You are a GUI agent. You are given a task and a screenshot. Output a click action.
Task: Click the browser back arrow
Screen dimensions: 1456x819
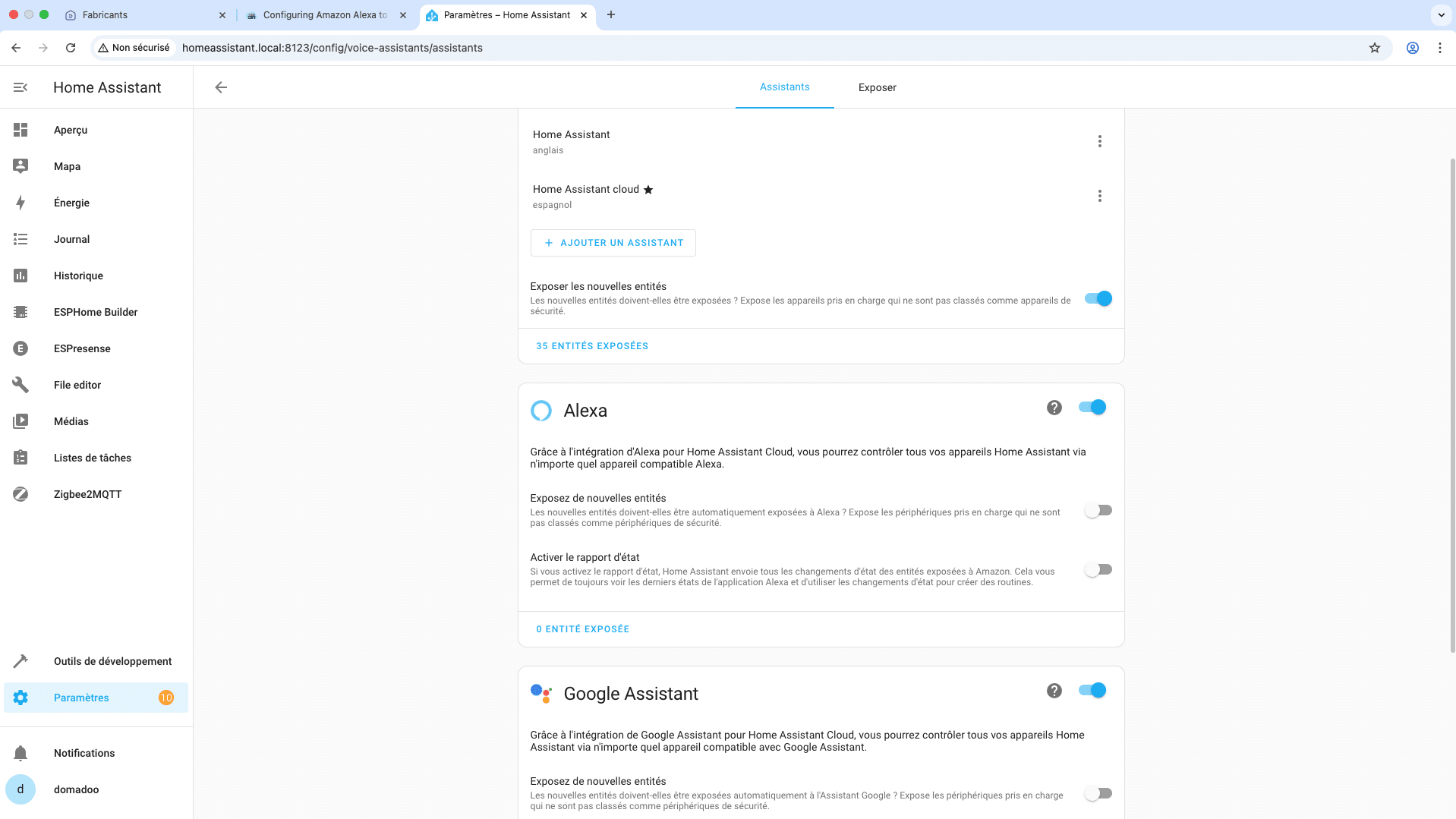pos(16,48)
